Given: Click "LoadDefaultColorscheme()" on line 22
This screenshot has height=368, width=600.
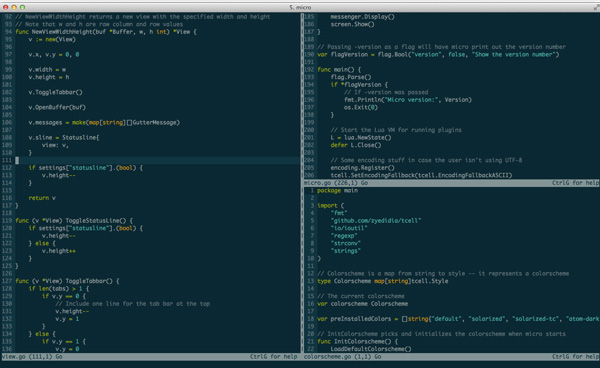Looking at the screenshot, I should (x=371, y=349).
